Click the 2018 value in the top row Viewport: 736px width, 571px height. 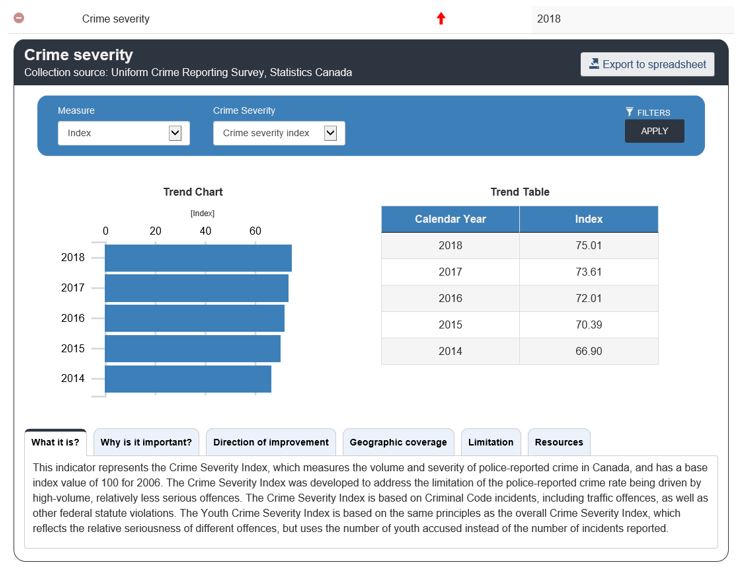click(549, 19)
